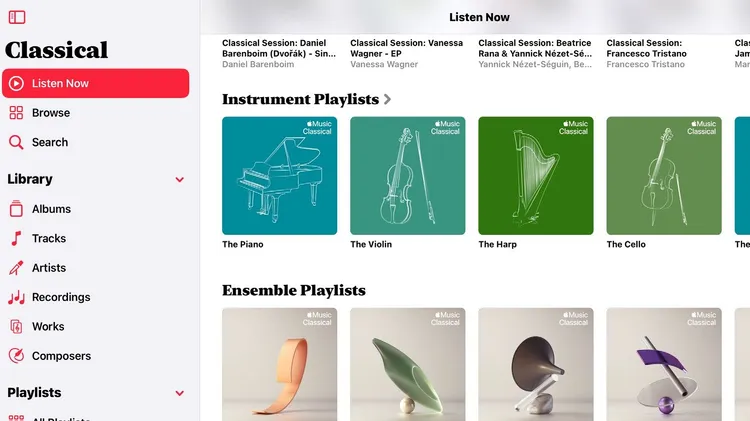The width and height of the screenshot is (750, 421).
Task: Open The Cello playlist title
Action: coord(626,244)
